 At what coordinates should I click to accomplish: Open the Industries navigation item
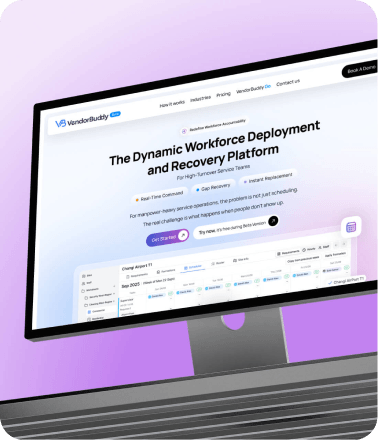click(200, 99)
